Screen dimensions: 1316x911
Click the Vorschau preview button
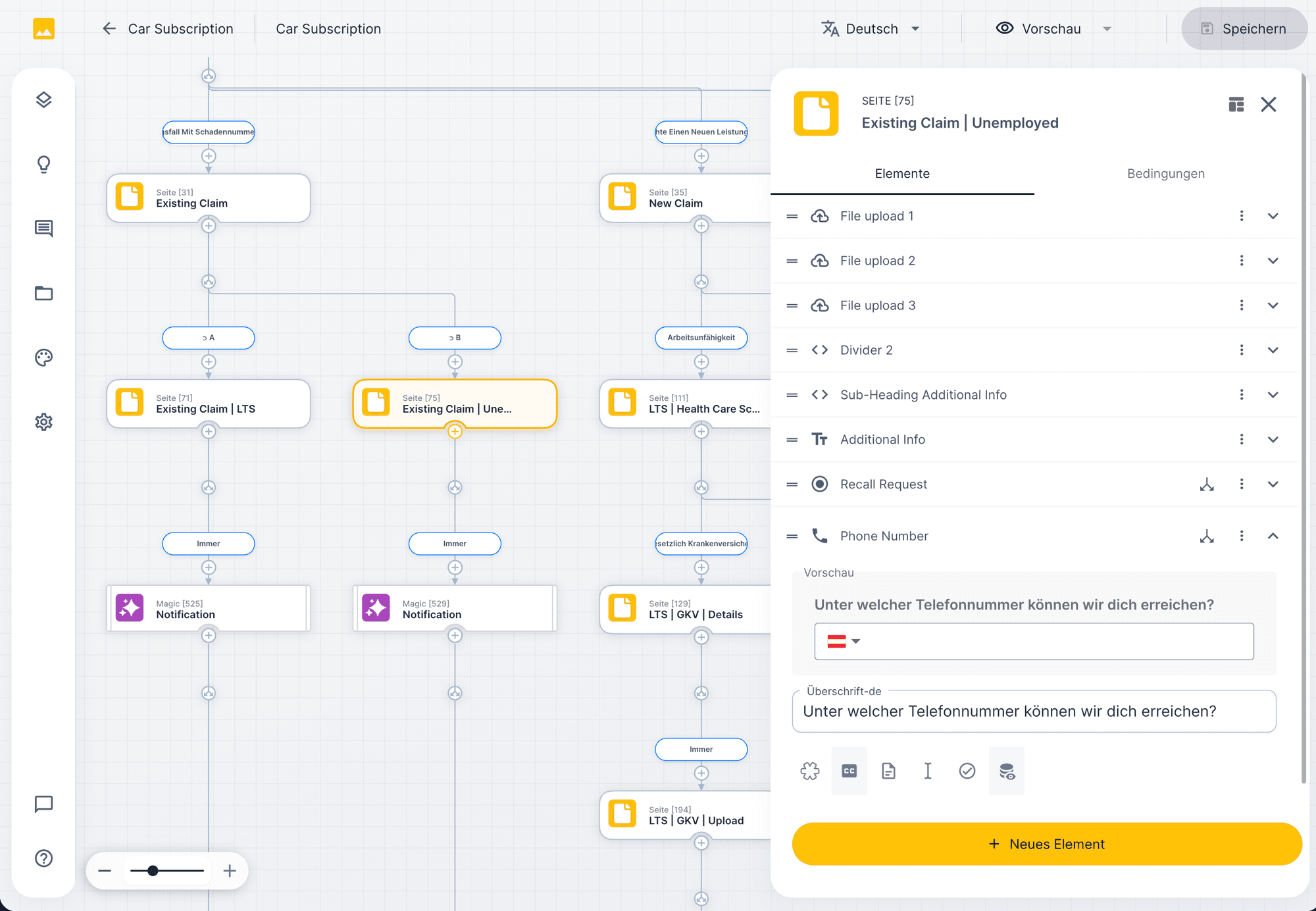tap(1038, 29)
